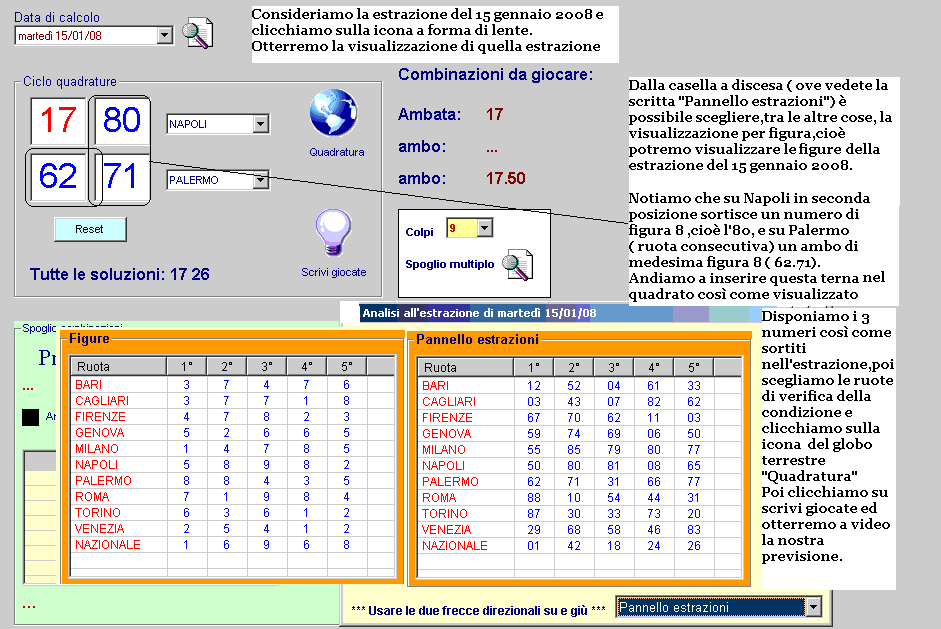Select CAGLIARI row in Pannello estrazioni
The height and width of the screenshot is (629, 941).
[580, 402]
